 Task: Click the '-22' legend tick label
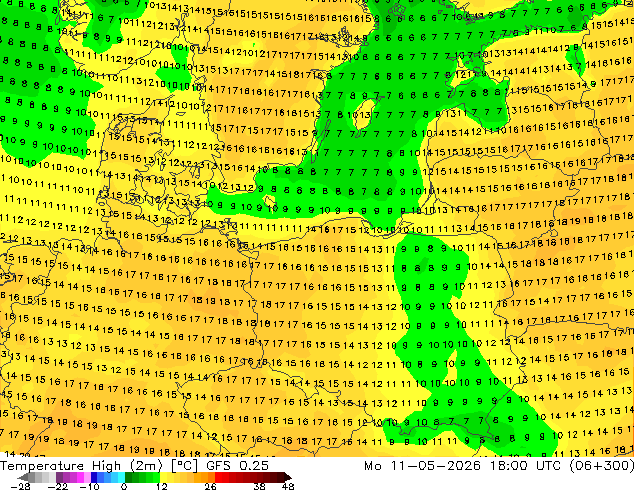coord(57,486)
